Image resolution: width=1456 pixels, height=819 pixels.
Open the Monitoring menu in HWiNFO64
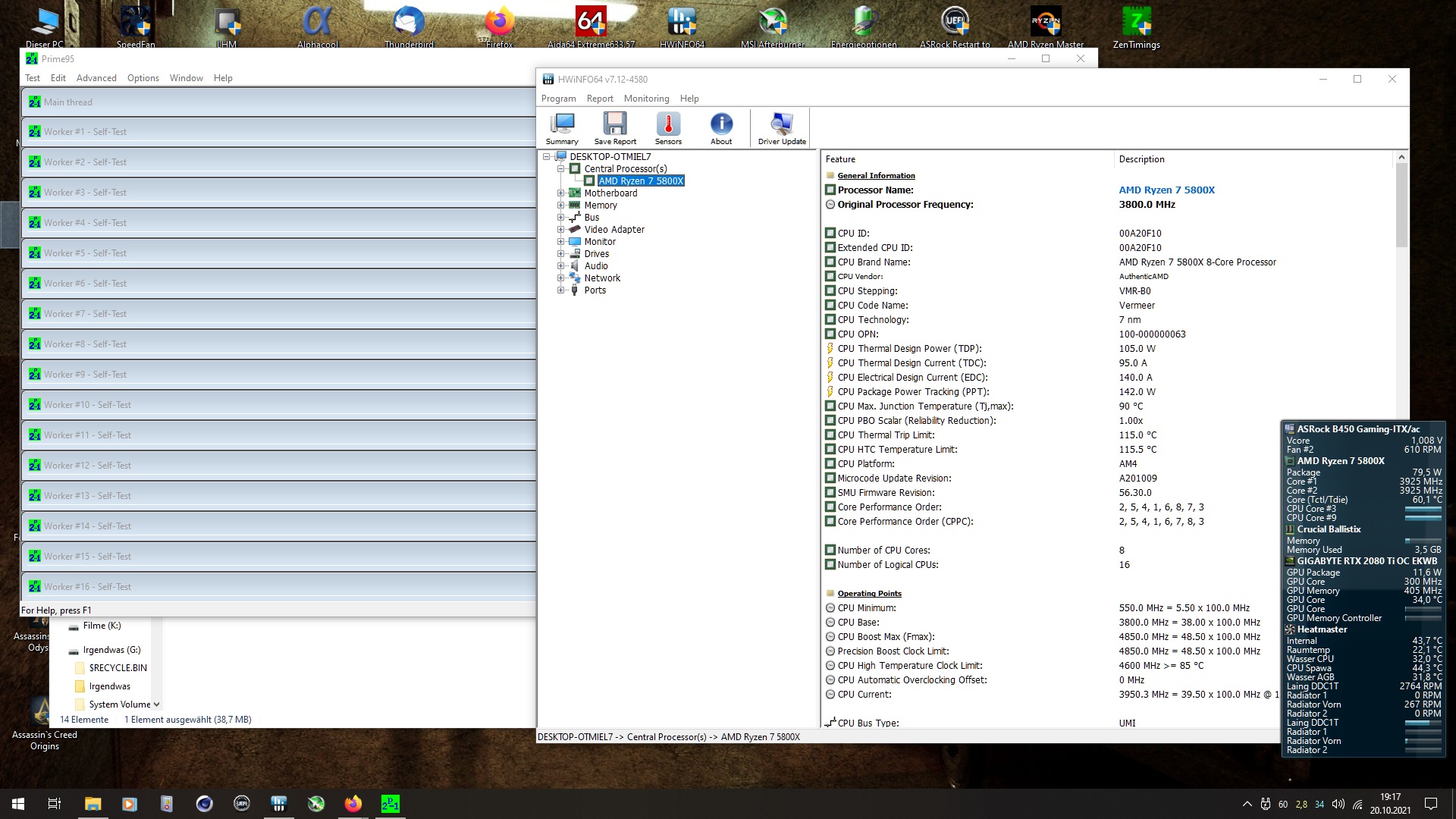click(646, 99)
